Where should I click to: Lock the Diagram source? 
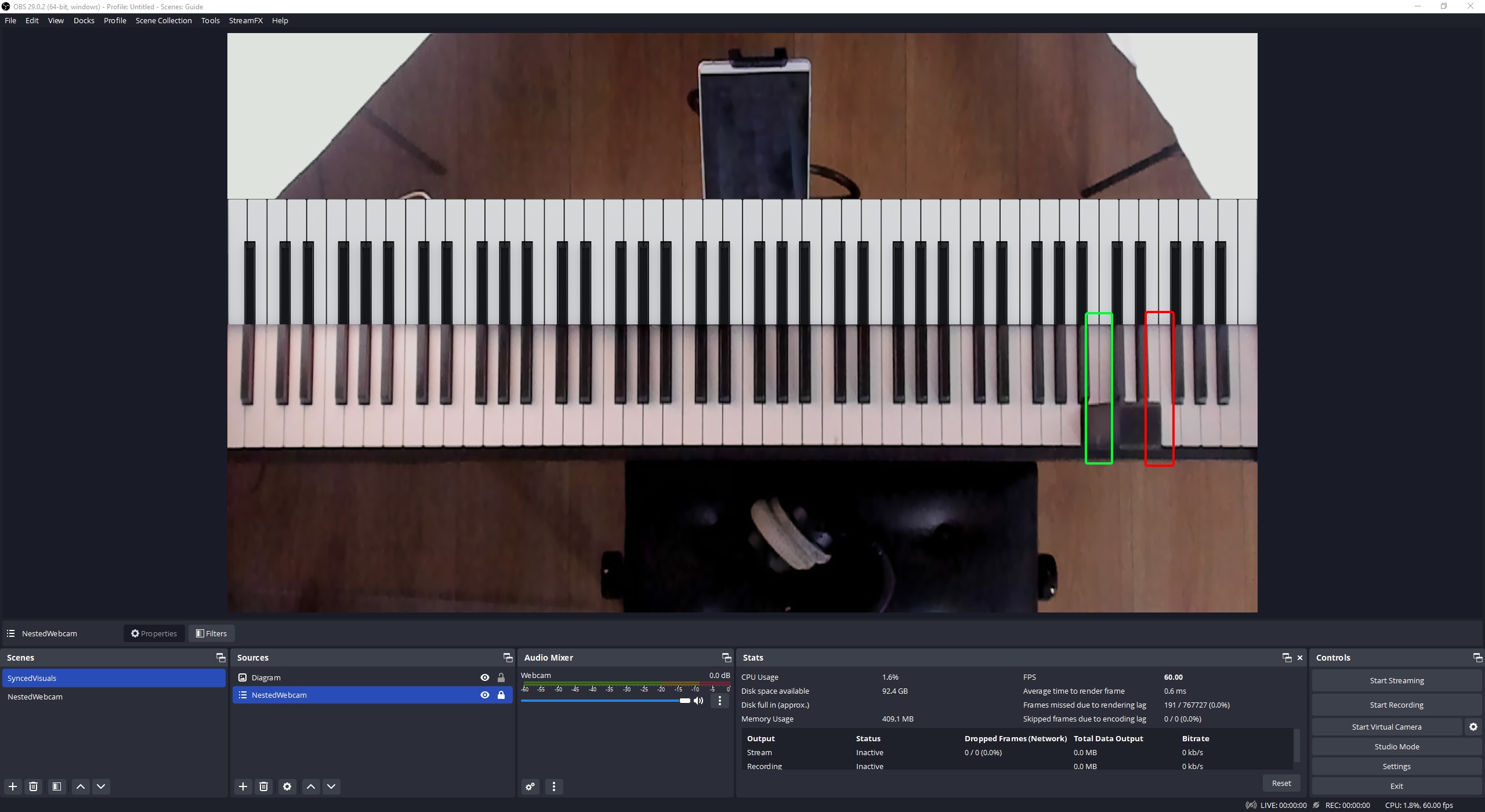501,677
